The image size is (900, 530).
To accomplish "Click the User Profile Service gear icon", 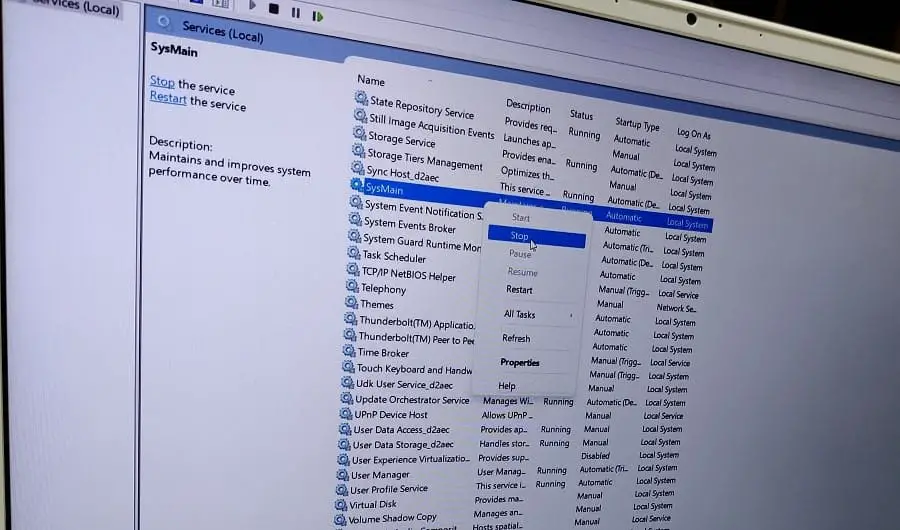I will coord(342,490).
